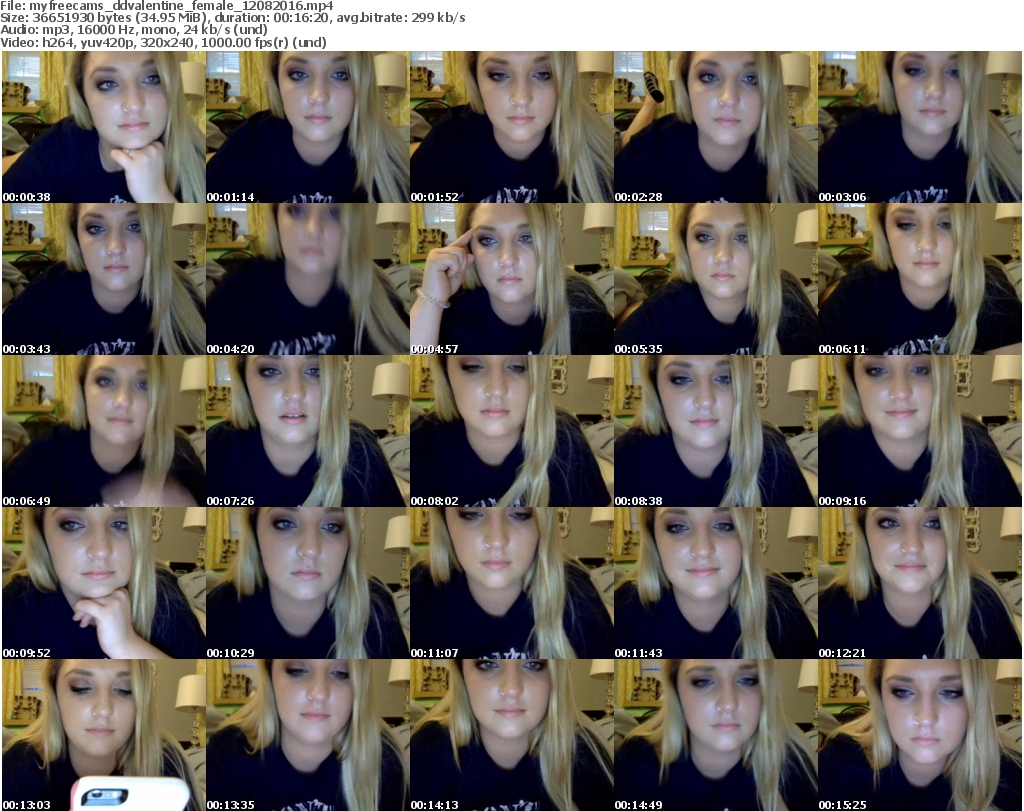Click the Video h264 info line
The height and width of the screenshot is (811, 1024).
click(x=163, y=42)
